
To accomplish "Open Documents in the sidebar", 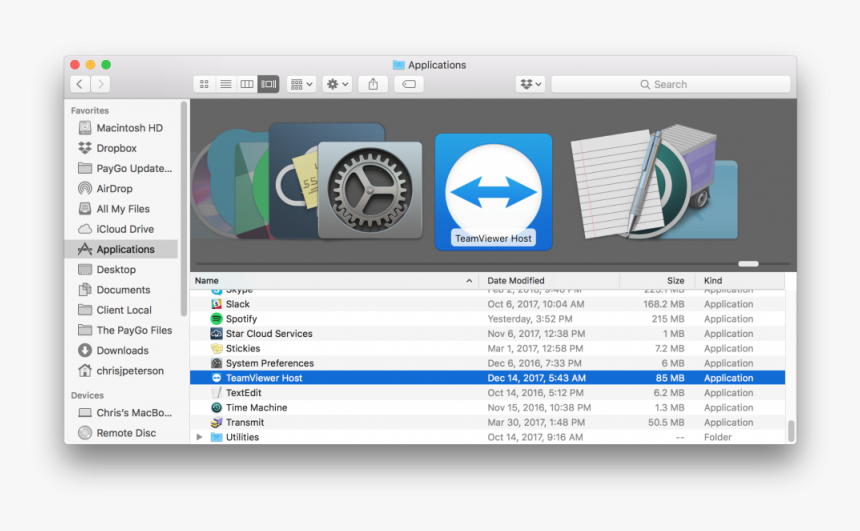I will coord(122,290).
